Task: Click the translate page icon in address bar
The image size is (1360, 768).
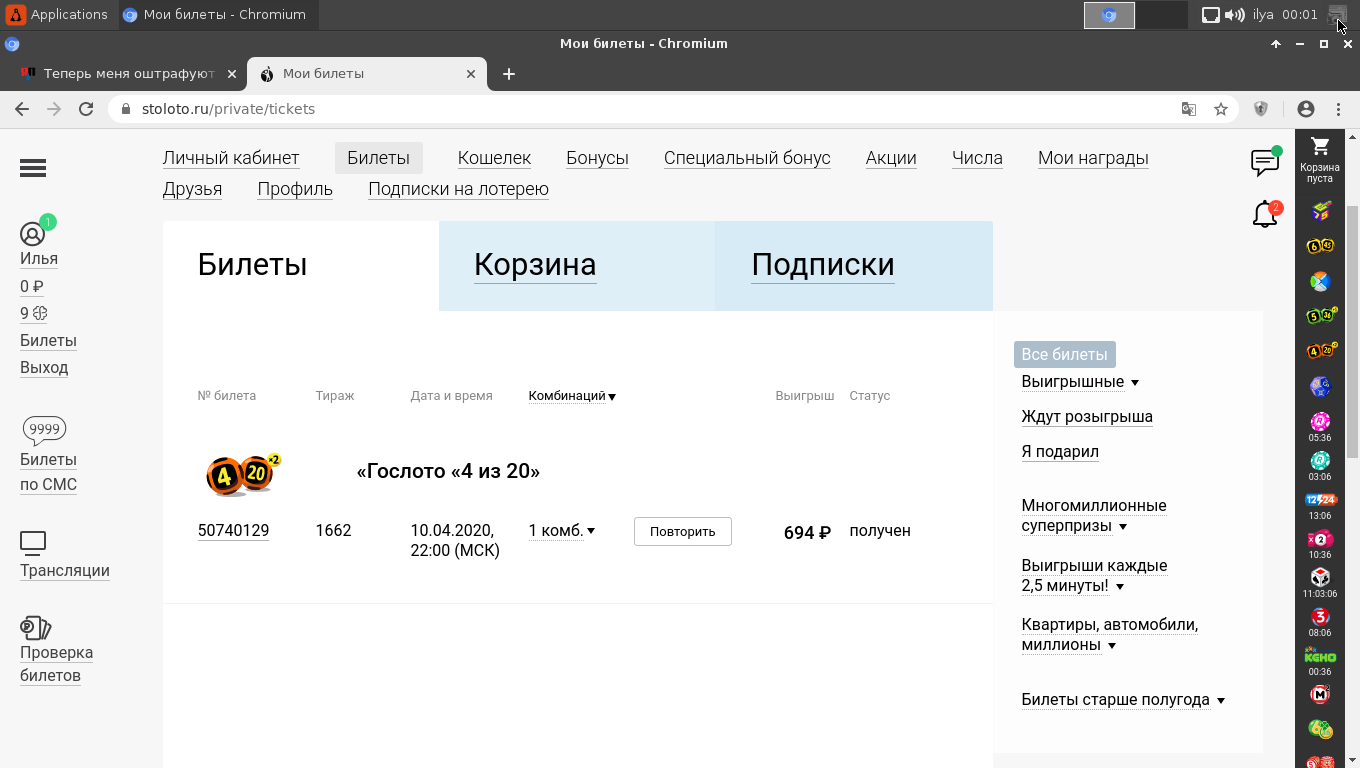Action: pos(1189,109)
